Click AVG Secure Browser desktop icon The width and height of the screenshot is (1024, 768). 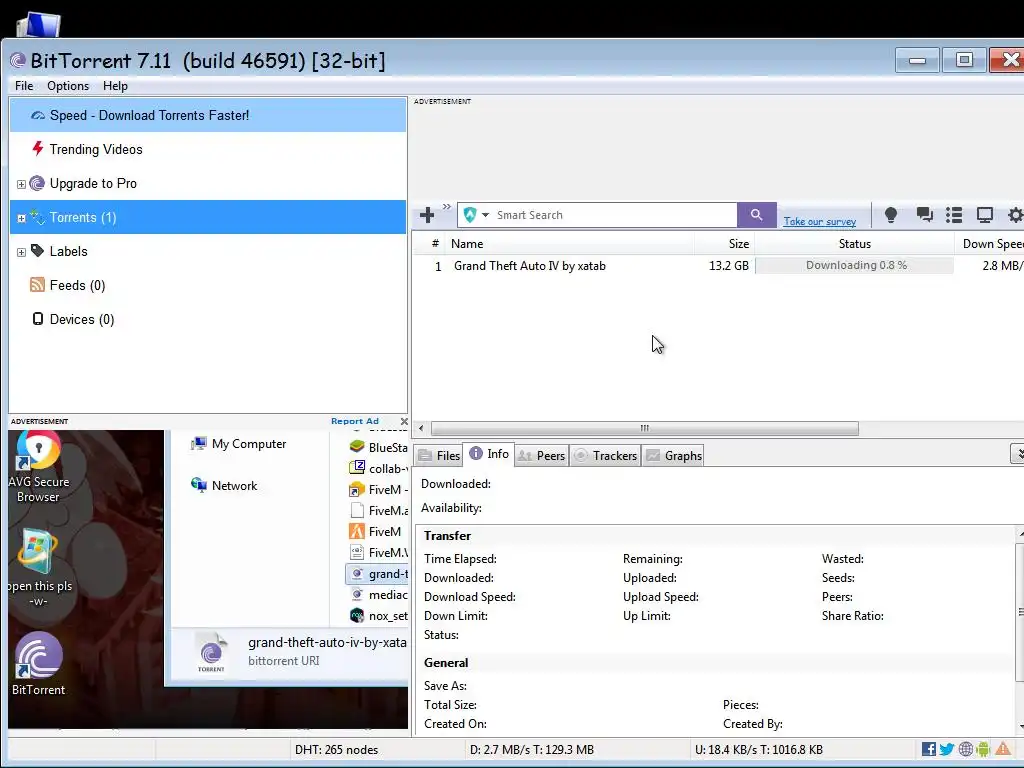click(39, 468)
